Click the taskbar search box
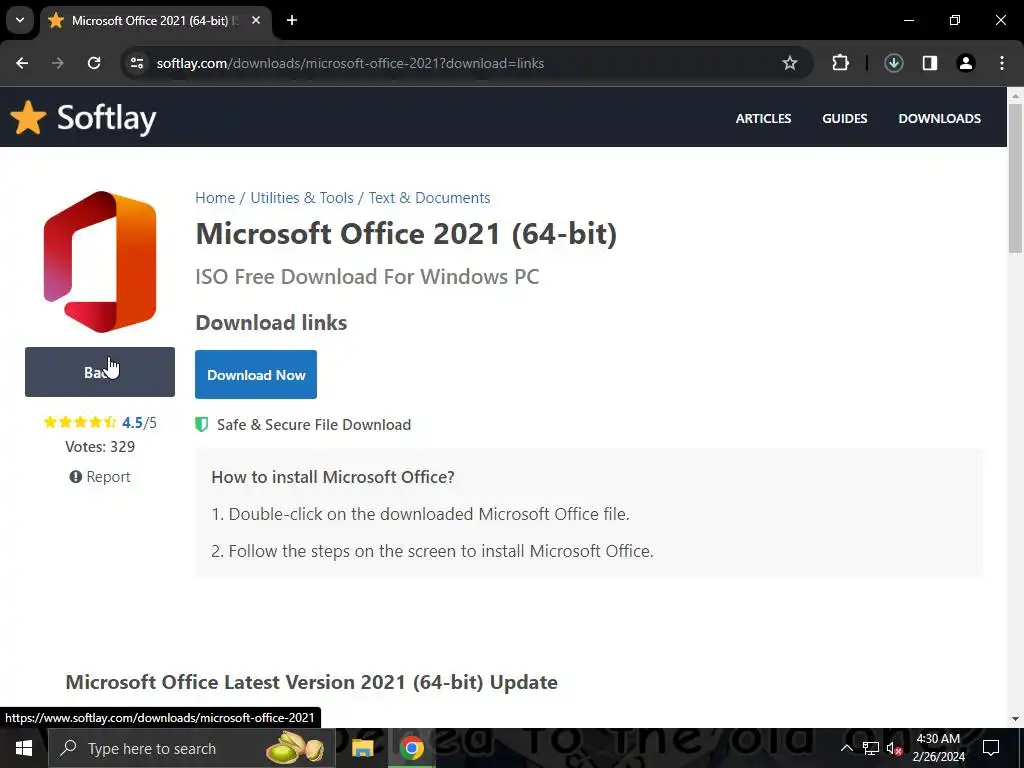Viewport: 1024px width, 768px height. pyautogui.click(x=191, y=748)
